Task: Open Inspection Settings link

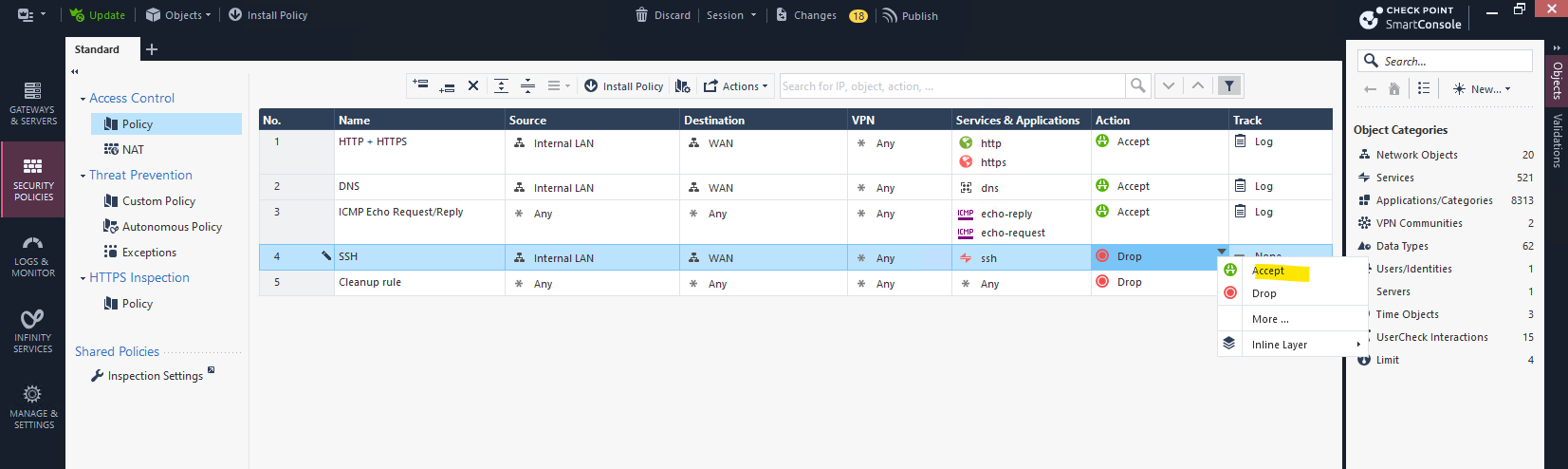Action: 155,376
